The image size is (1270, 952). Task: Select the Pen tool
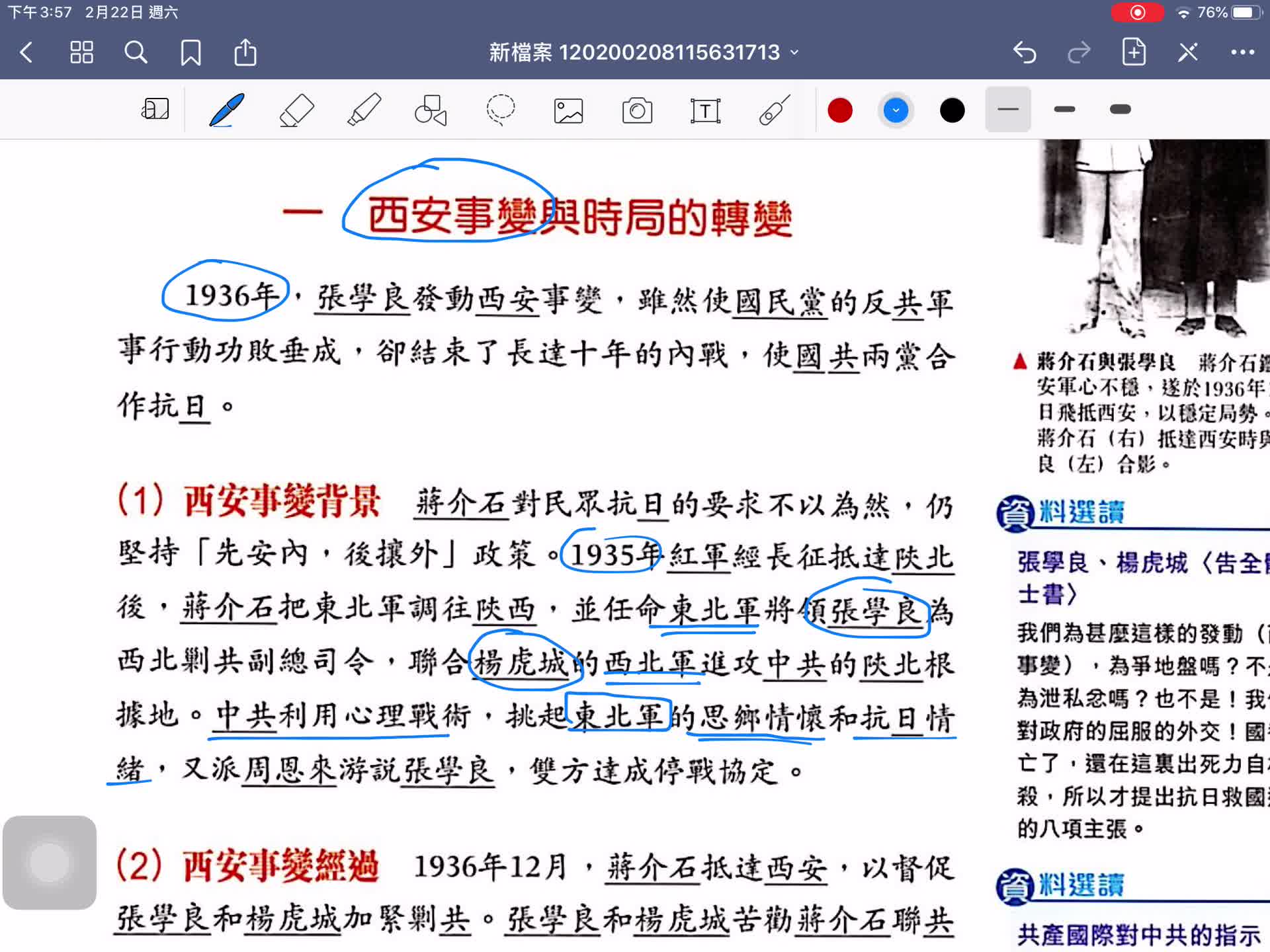pyautogui.click(x=227, y=110)
